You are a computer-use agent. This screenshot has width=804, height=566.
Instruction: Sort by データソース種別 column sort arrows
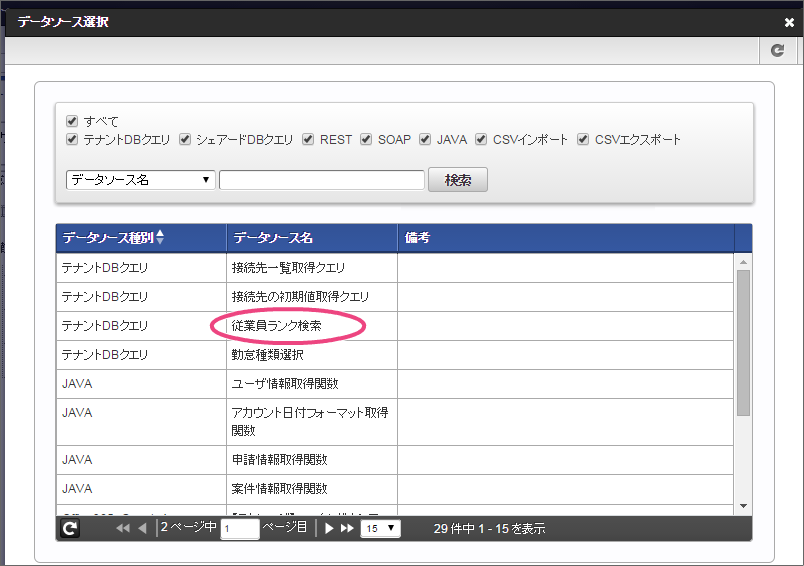click(x=160, y=238)
